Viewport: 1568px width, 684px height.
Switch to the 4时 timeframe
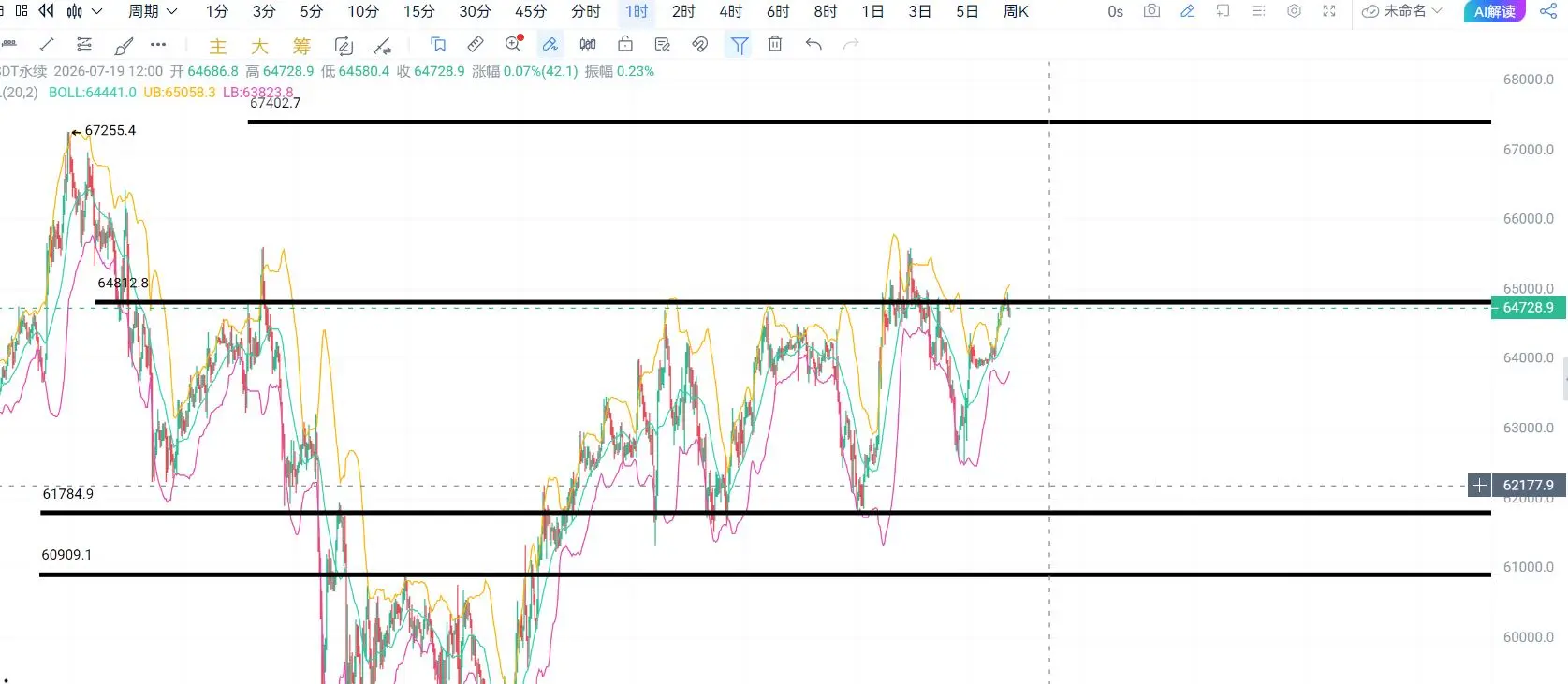click(x=731, y=11)
